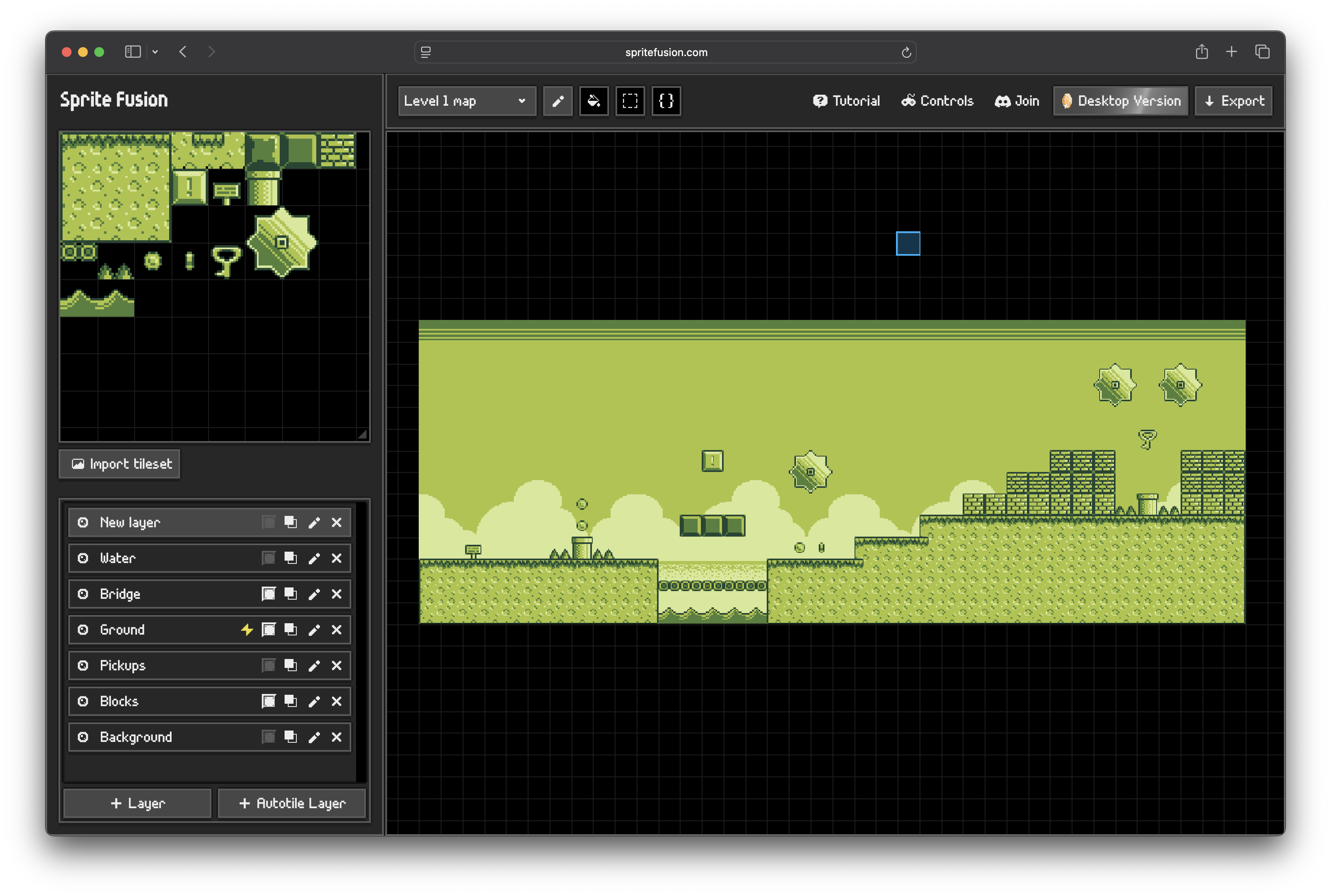
Task: Hide the Blocks layer
Action: tap(83, 701)
